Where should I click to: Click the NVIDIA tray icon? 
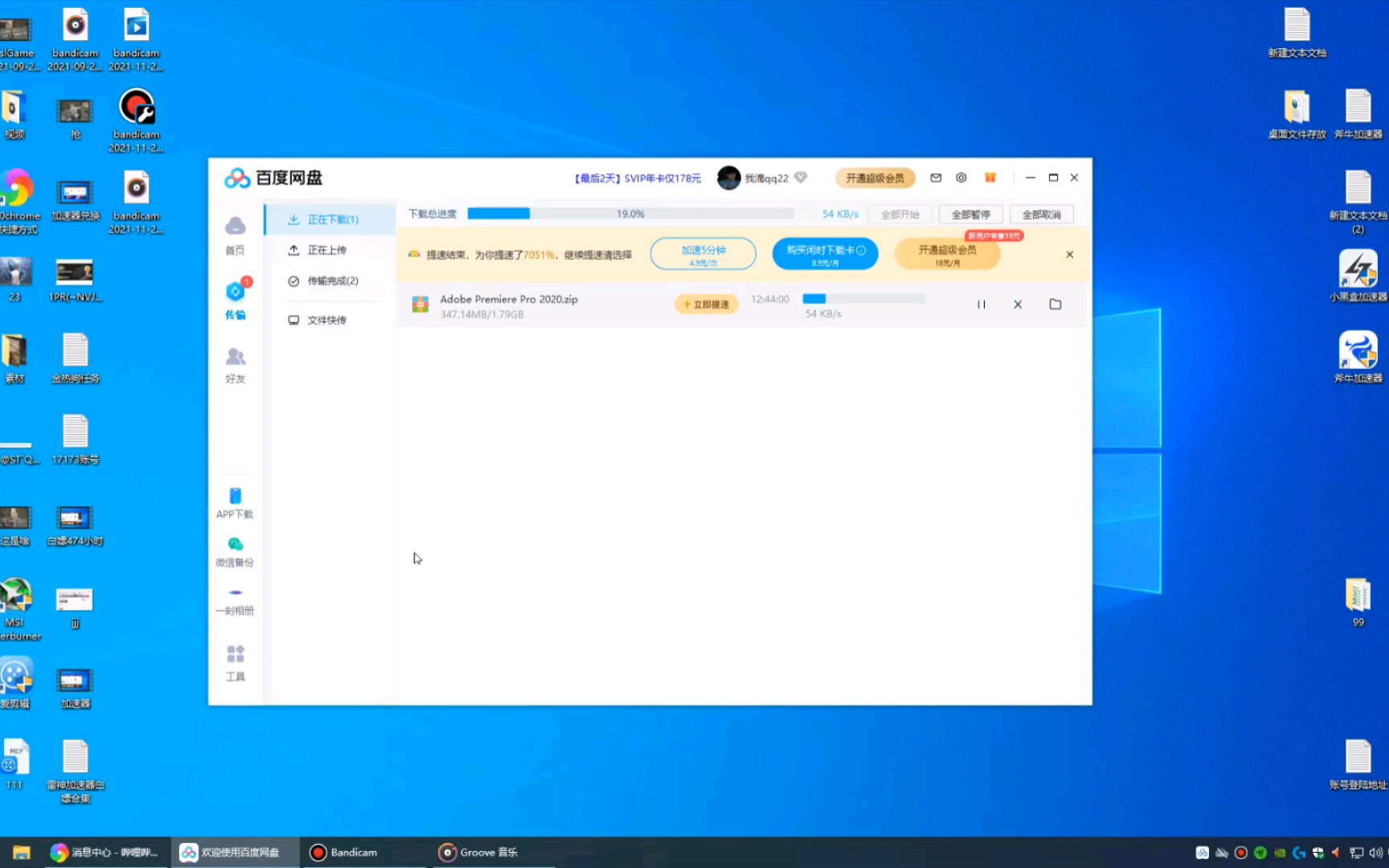[1280, 853]
